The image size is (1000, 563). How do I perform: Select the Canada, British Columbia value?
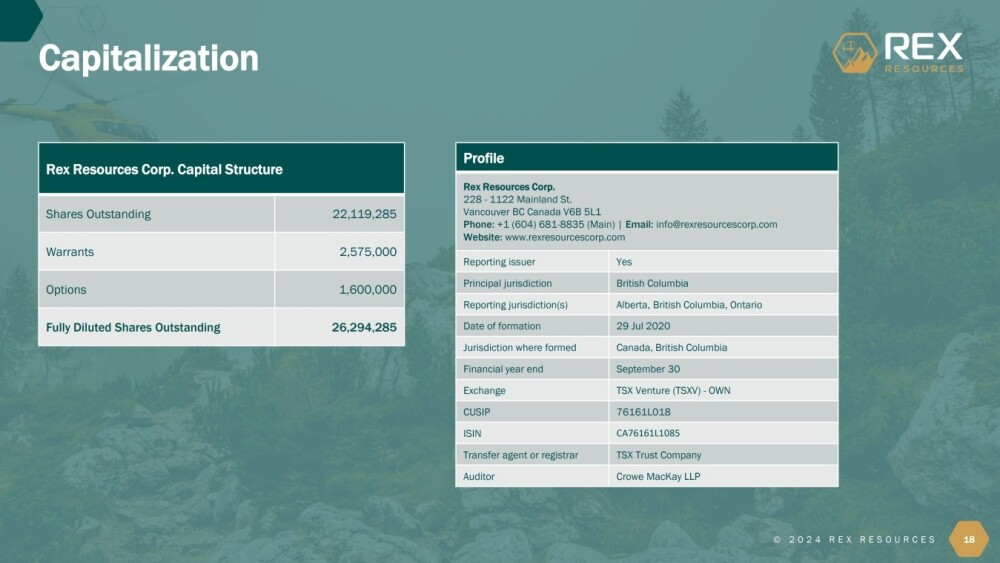(x=672, y=347)
